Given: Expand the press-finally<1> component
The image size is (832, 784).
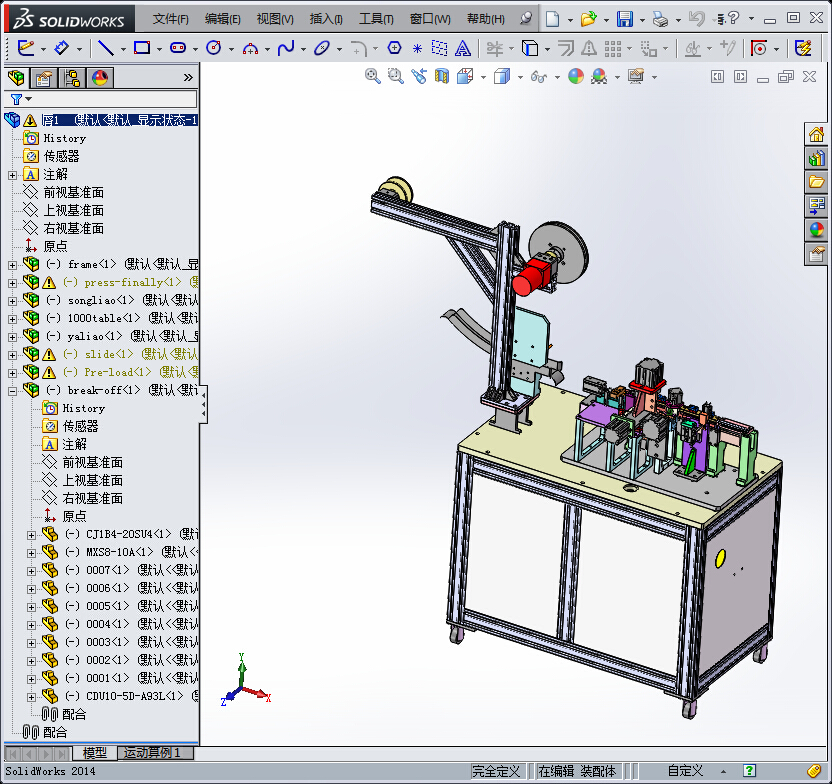Looking at the screenshot, I should click(x=13, y=283).
